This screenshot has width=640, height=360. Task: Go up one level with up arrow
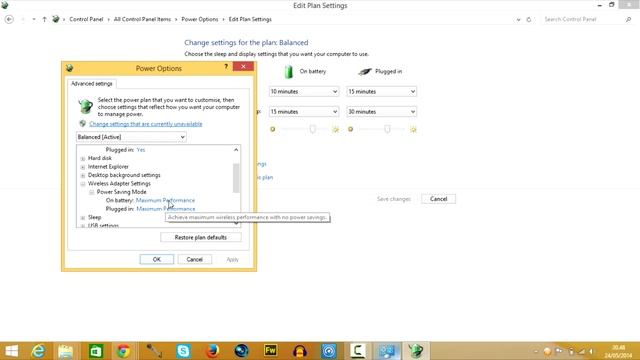[44, 19]
